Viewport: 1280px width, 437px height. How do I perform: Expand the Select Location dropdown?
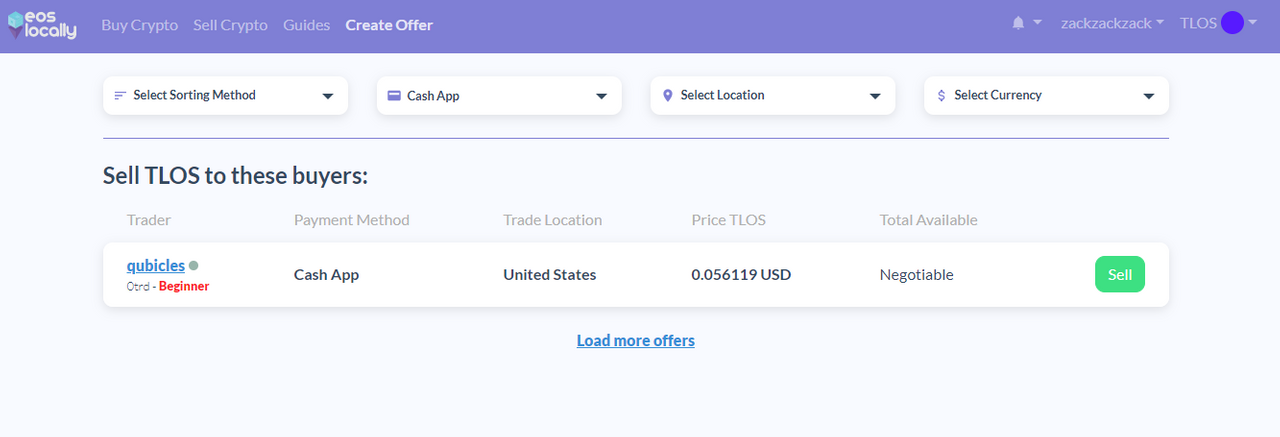pyautogui.click(x=773, y=95)
